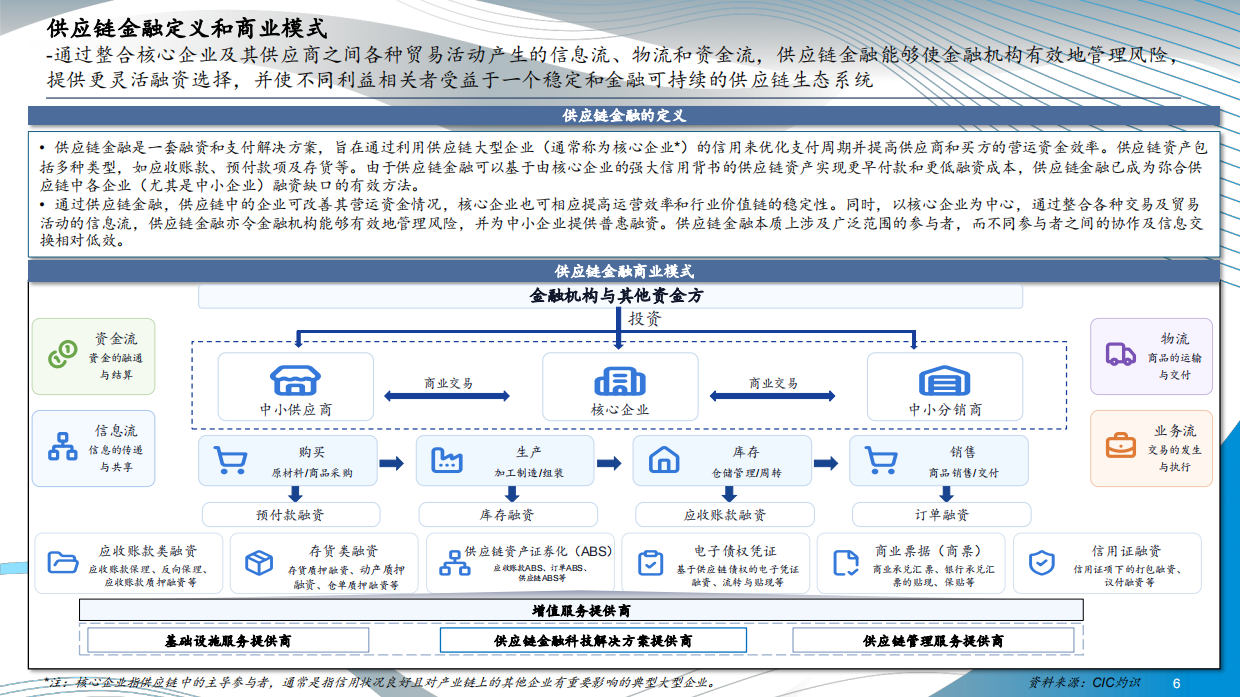1240x697 pixels.
Task: Click the 库存融资 box
Action: pyautogui.click(x=507, y=515)
